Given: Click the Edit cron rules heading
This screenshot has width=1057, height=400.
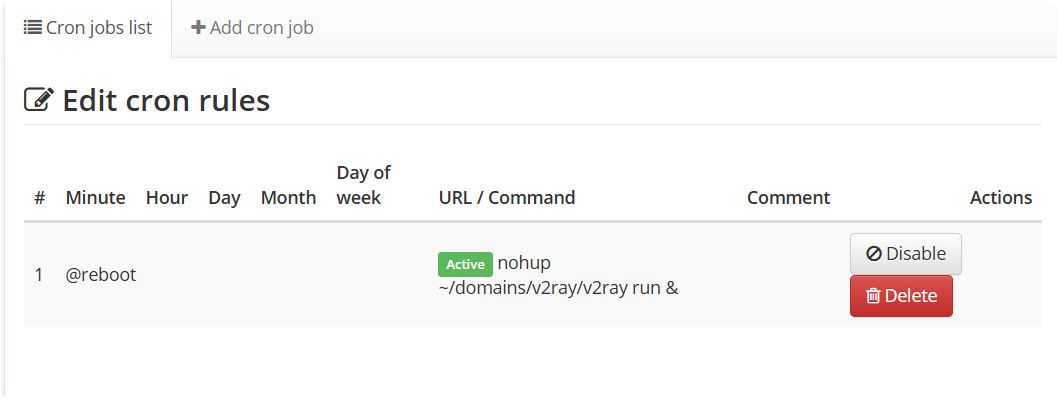Looking at the screenshot, I should tap(166, 100).
